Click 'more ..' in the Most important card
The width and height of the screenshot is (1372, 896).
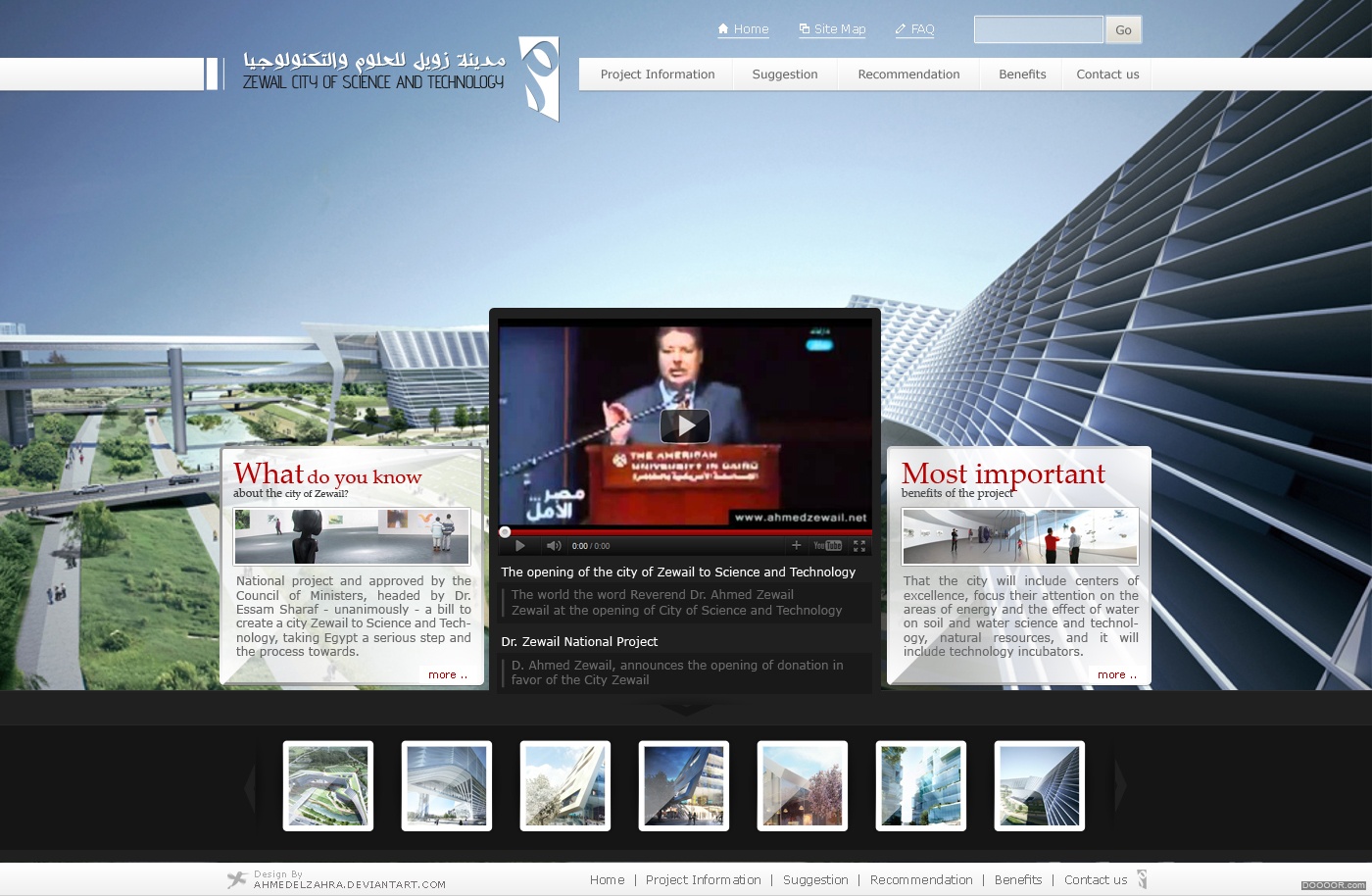pos(1117,674)
